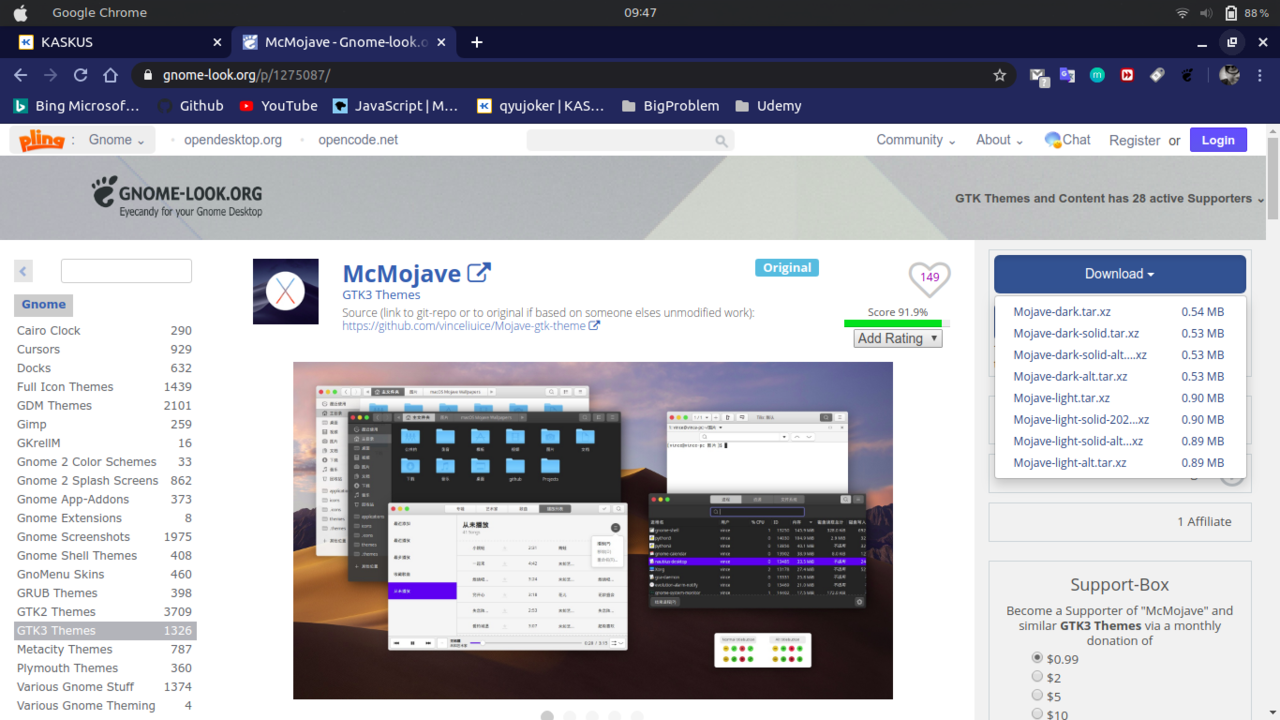The height and width of the screenshot is (720, 1280).
Task: Reload the gnome-look page
Action: (x=80, y=75)
